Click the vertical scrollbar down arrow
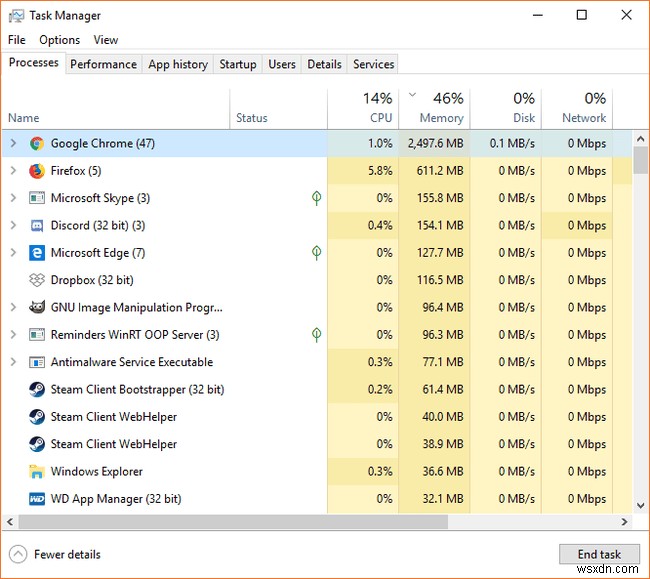 640,506
